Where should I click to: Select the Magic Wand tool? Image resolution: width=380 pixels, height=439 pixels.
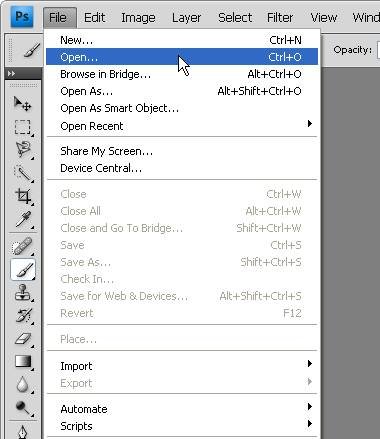(x=23, y=173)
